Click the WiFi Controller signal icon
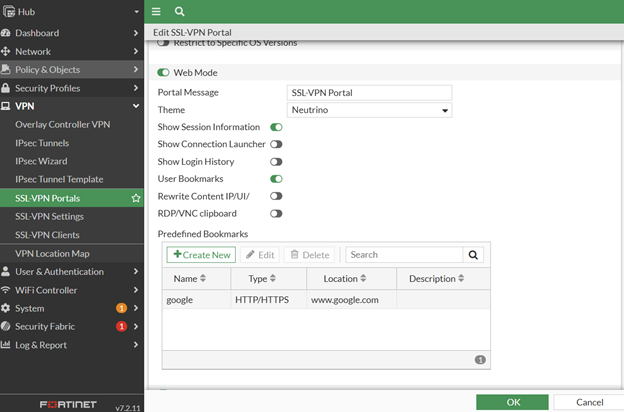Screen dimensions: 624x412 pos(6,290)
